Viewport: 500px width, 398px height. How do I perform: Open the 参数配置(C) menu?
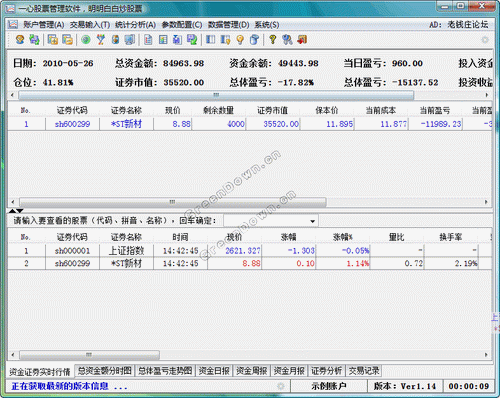182,25
